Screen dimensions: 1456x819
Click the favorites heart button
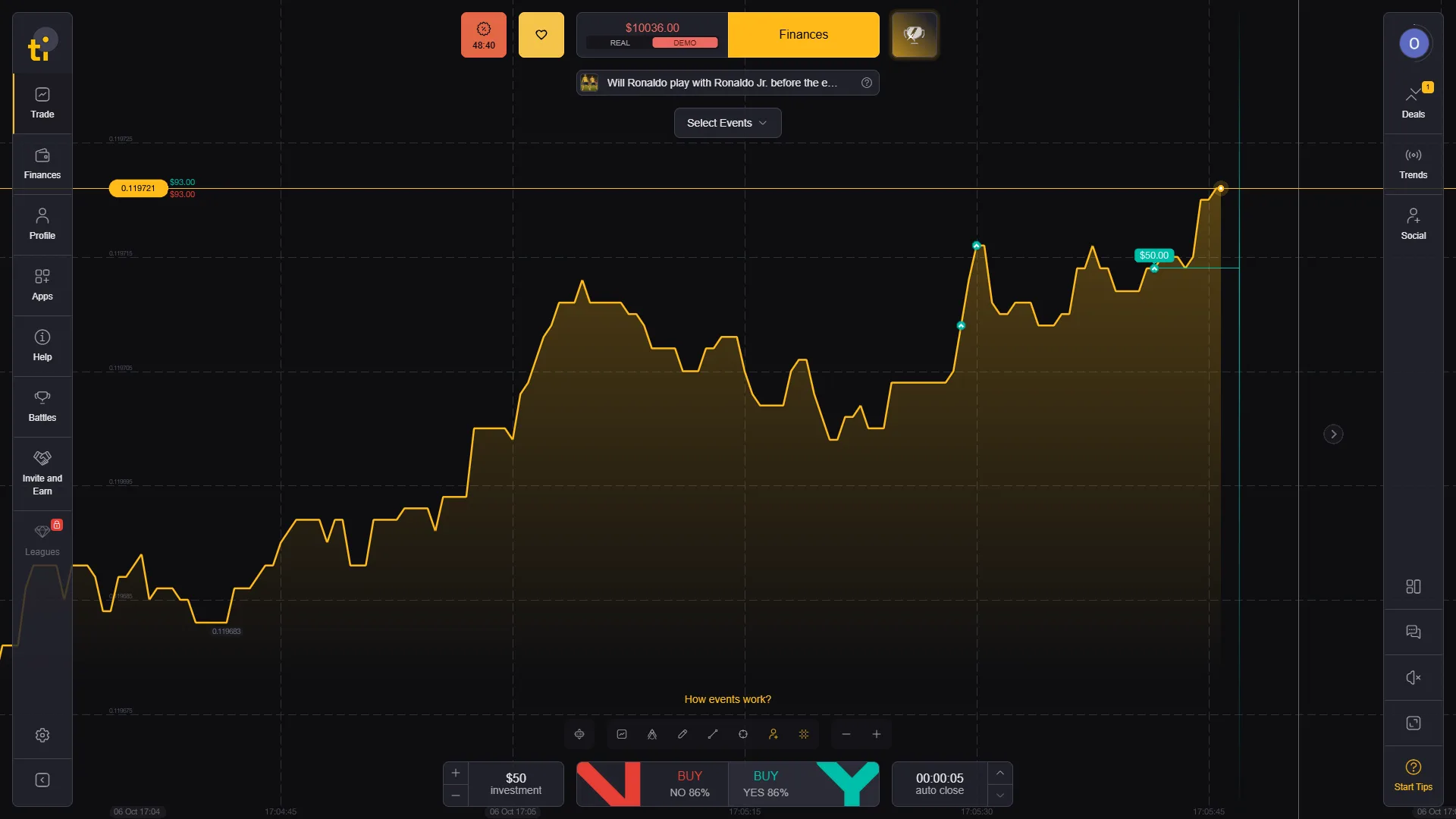point(541,35)
